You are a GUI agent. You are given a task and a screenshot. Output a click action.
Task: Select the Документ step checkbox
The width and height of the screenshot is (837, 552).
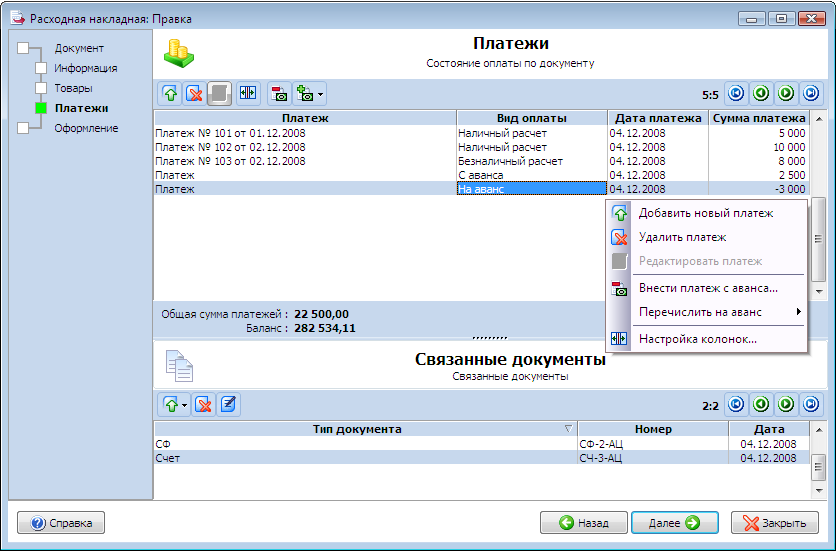click(23, 48)
